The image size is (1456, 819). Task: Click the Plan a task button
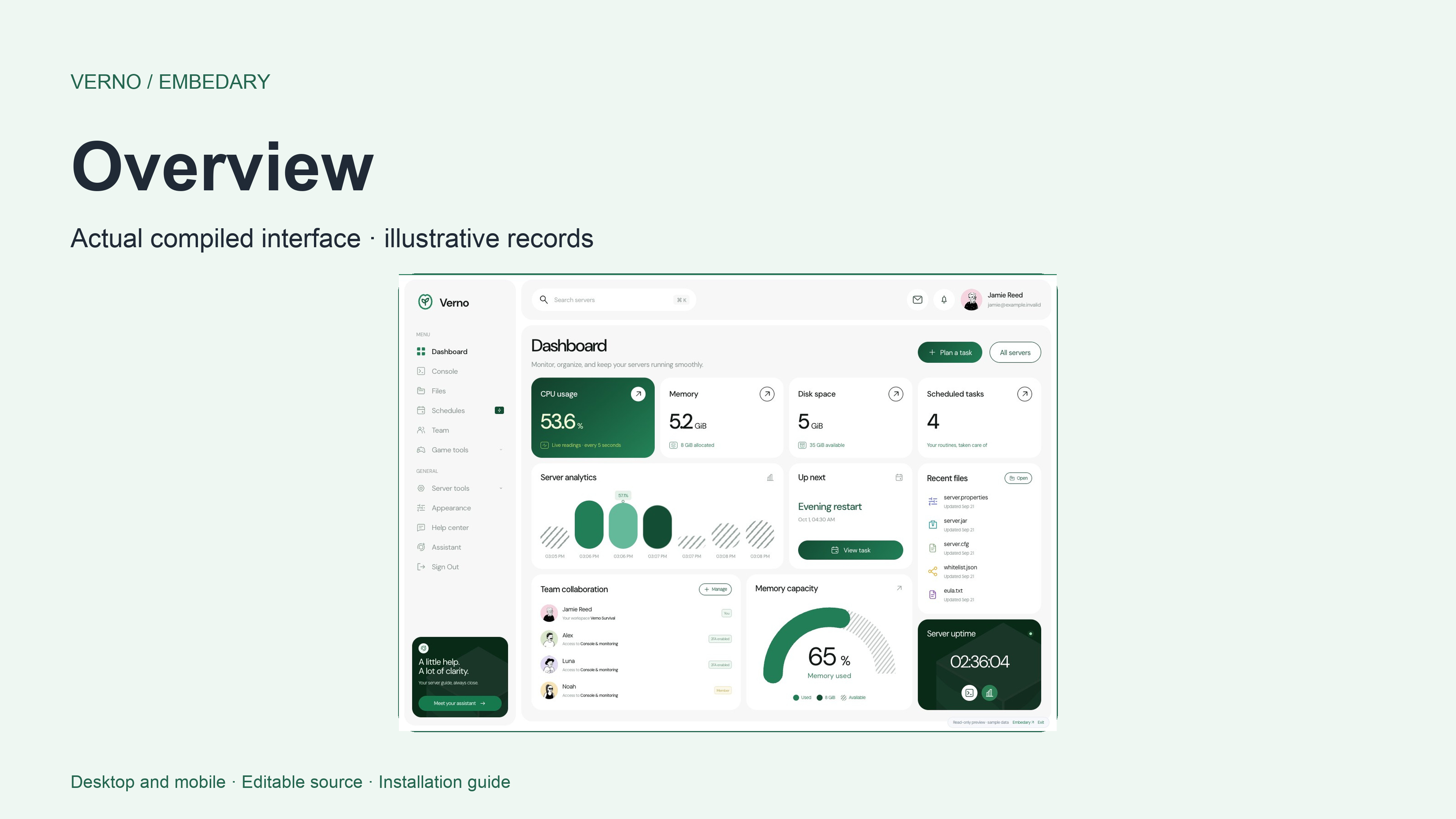pos(949,352)
